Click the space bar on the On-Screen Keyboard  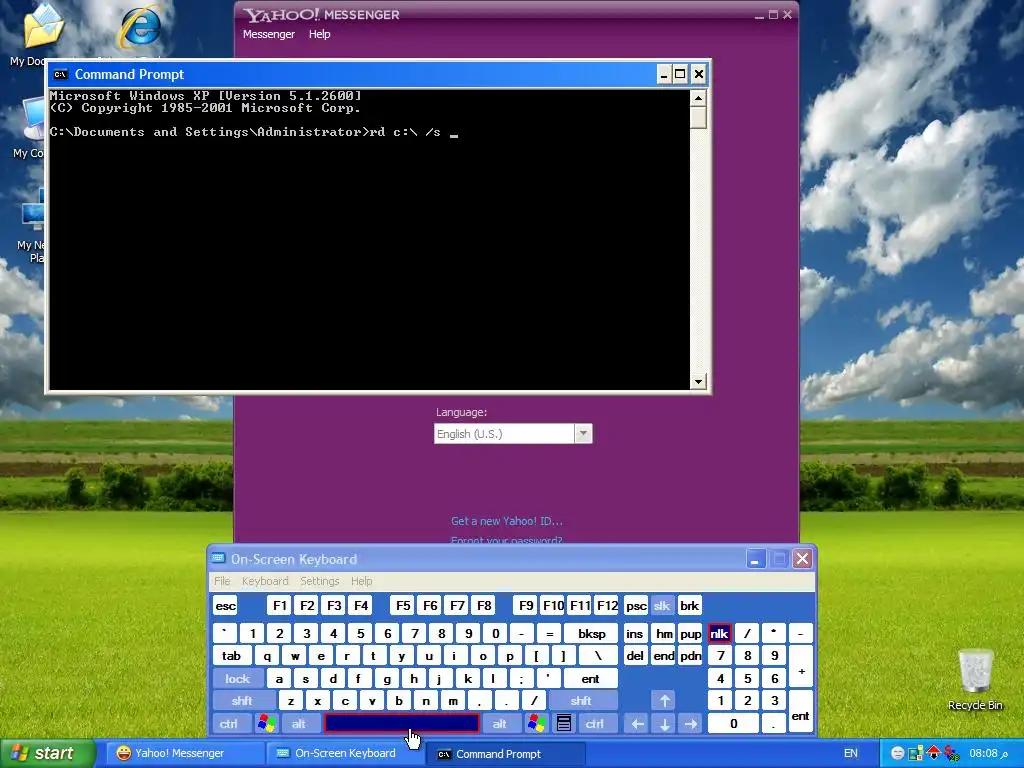click(x=402, y=724)
